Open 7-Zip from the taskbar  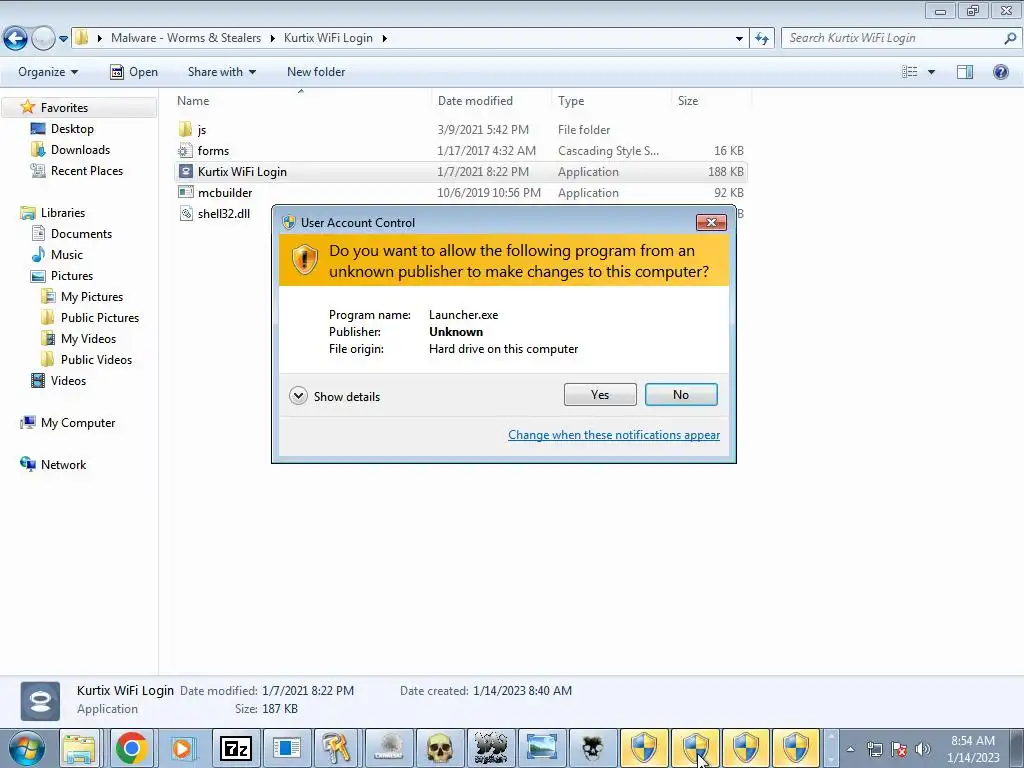tap(235, 748)
